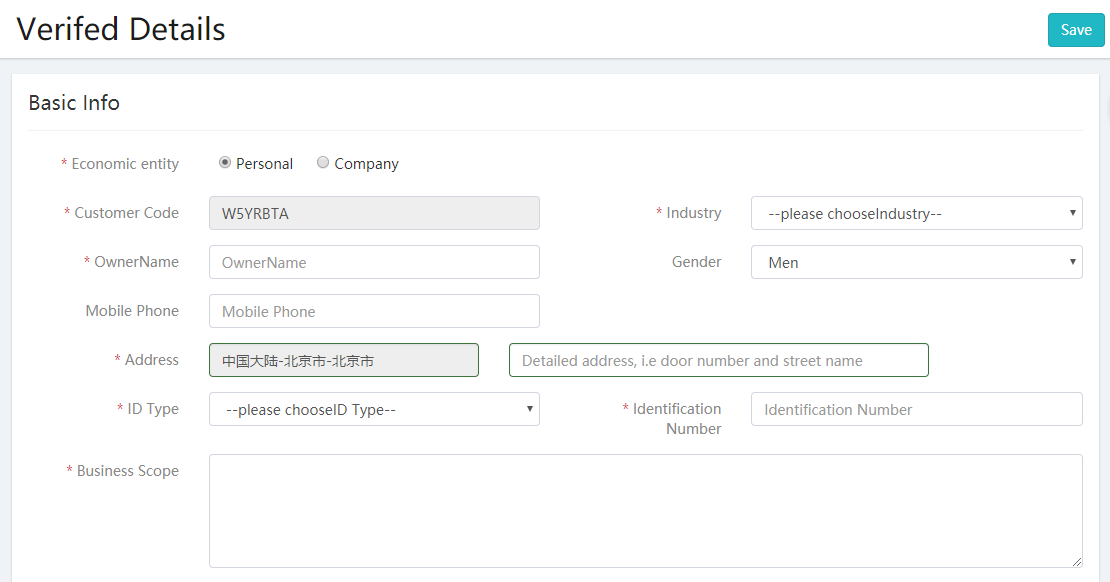This screenshot has height=582, width=1110.
Task: Click the ID Type dropdown arrow icon
Action: 530,409
